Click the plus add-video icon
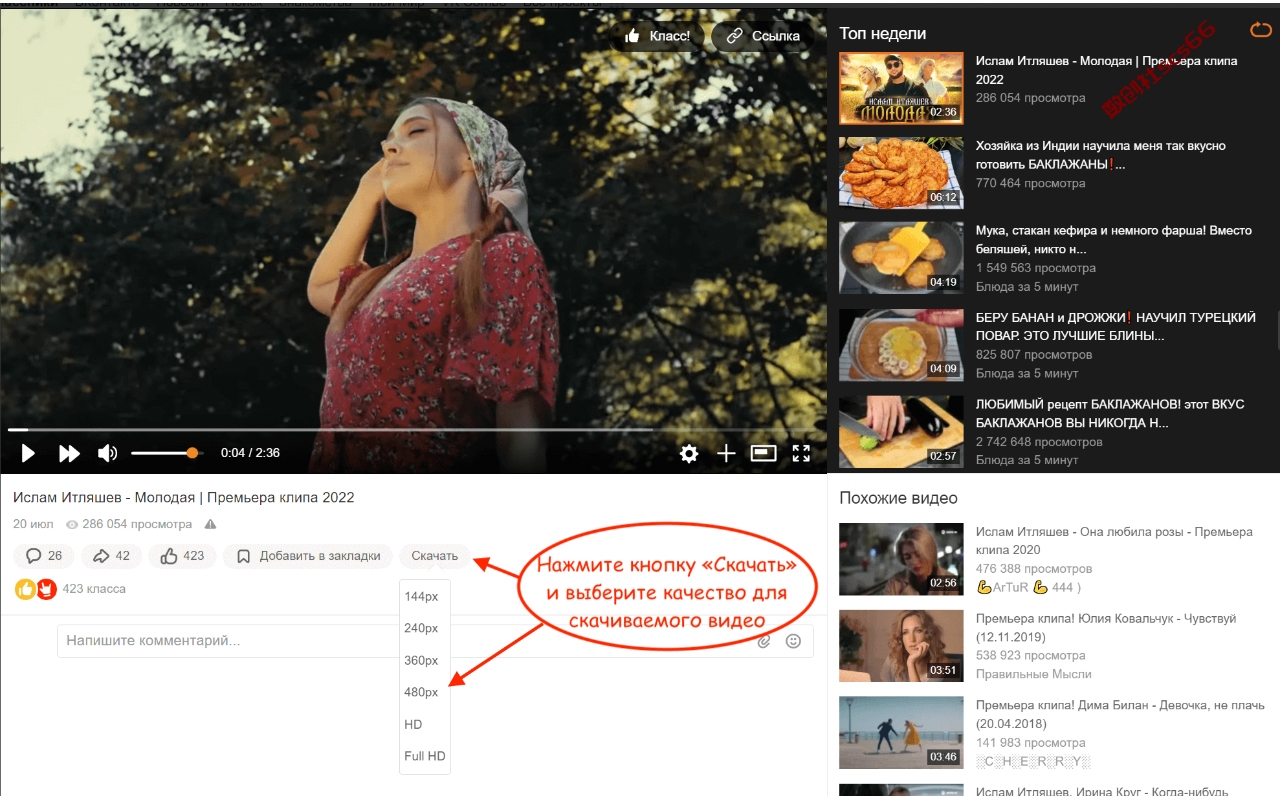This screenshot has height=800, width=1280. [726, 454]
